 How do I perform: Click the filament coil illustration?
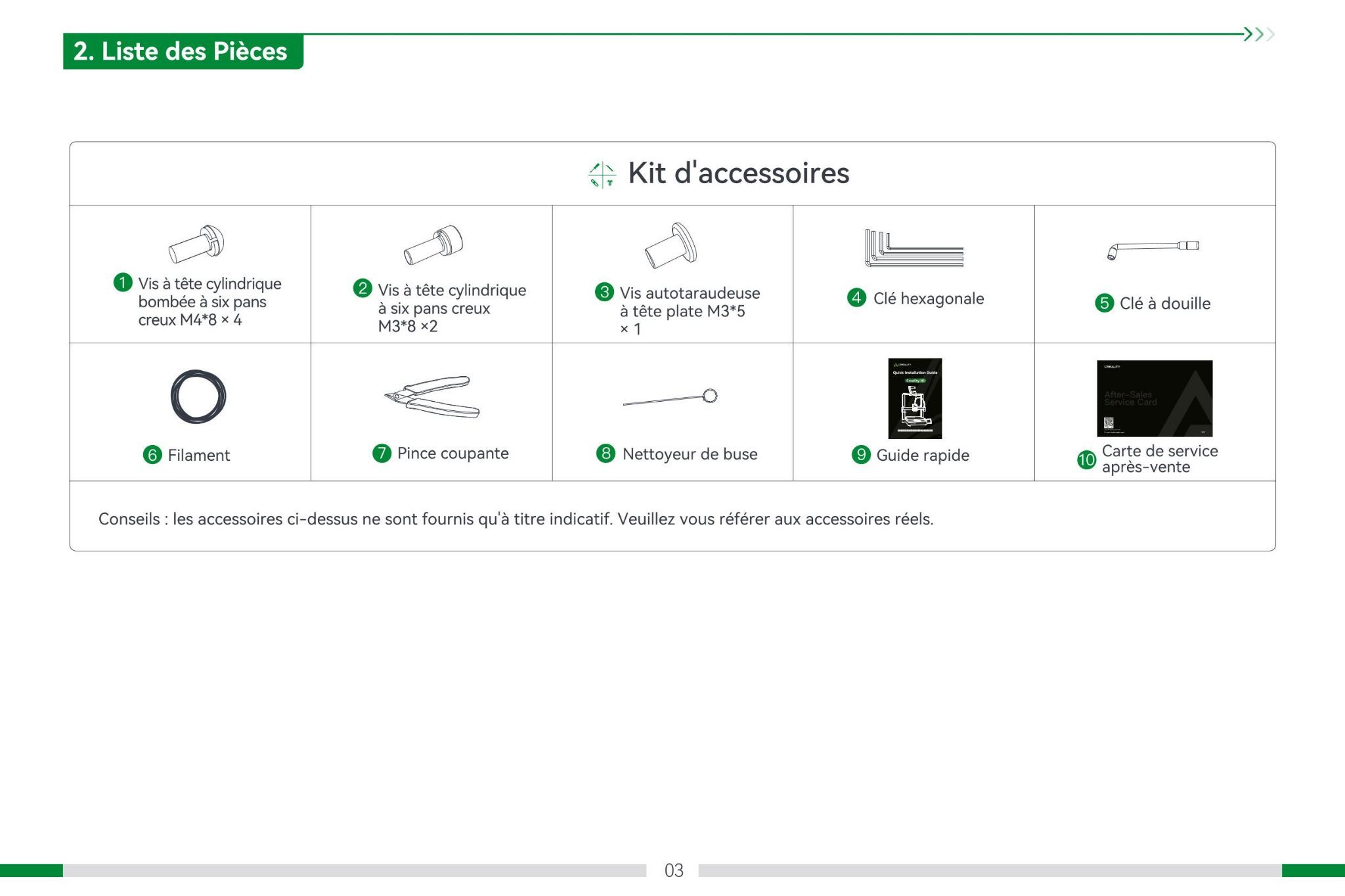(198, 396)
